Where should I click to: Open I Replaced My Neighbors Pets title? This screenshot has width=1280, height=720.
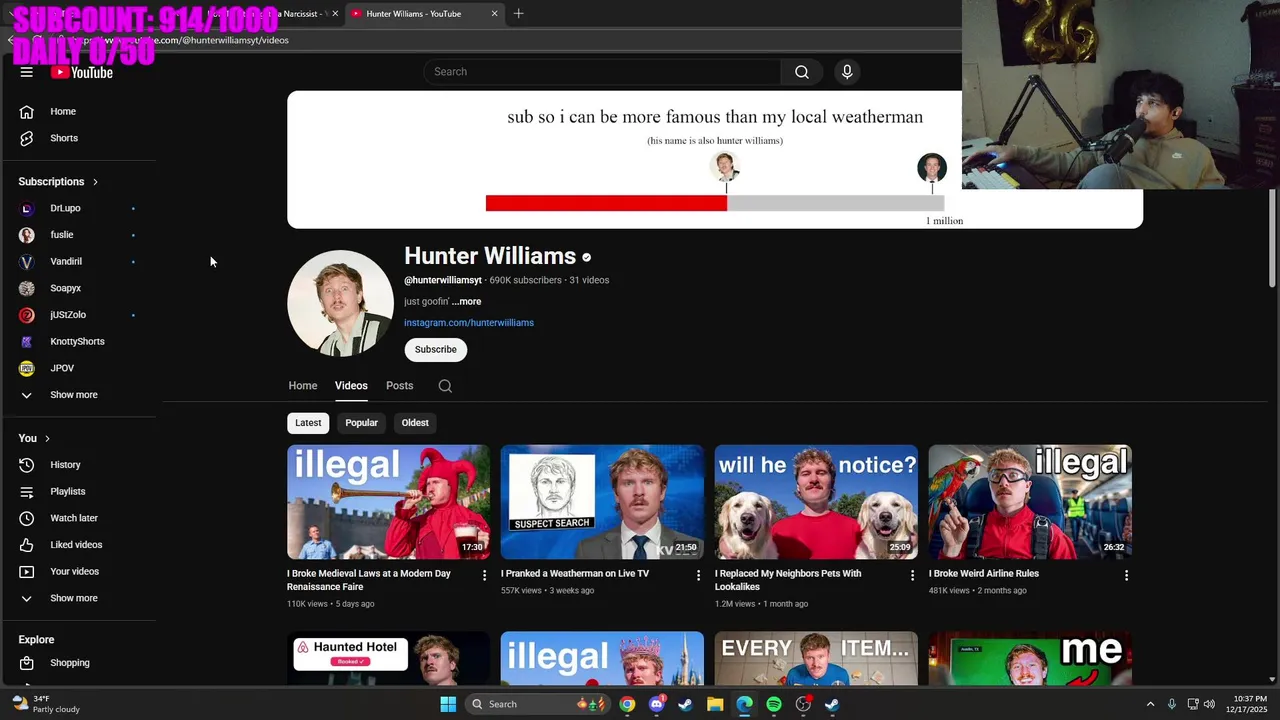tap(788, 580)
